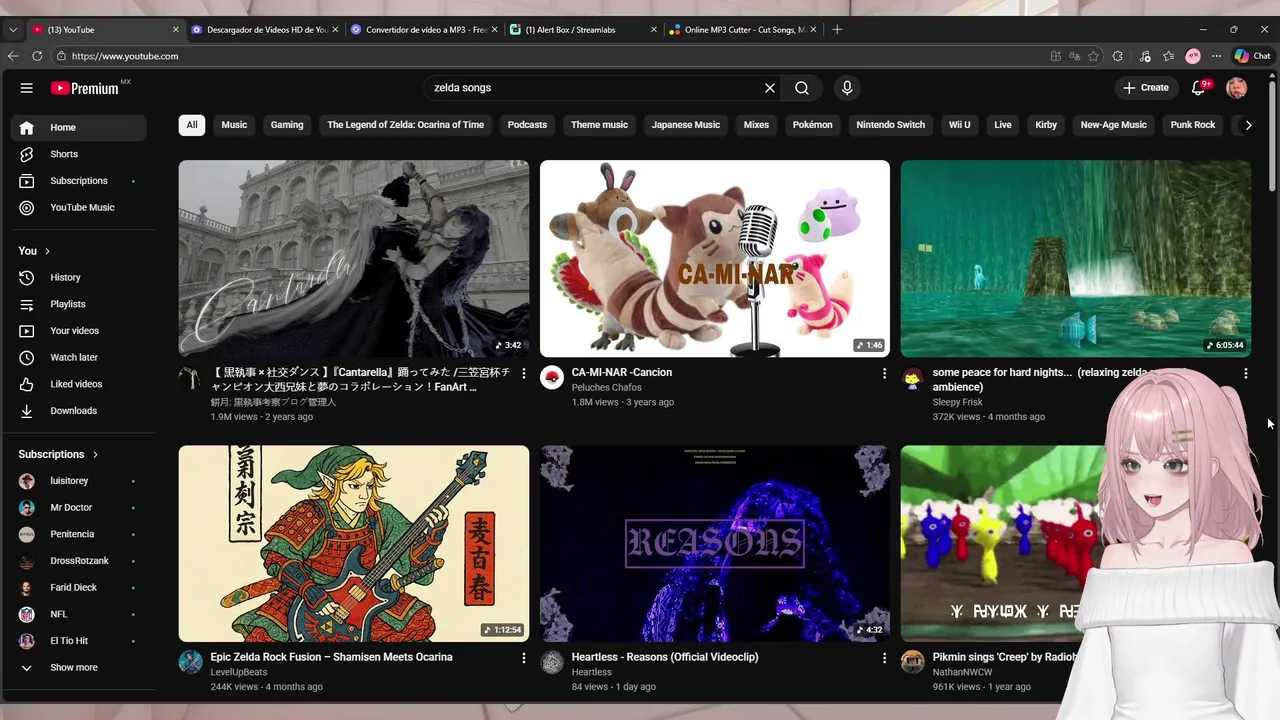Screen dimensions: 1280x720
Task: Select the Music filter chip
Action: (234, 125)
